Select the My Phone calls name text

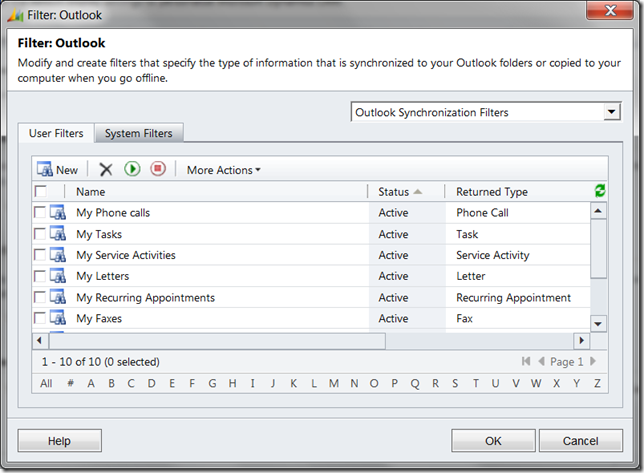[113, 213]
